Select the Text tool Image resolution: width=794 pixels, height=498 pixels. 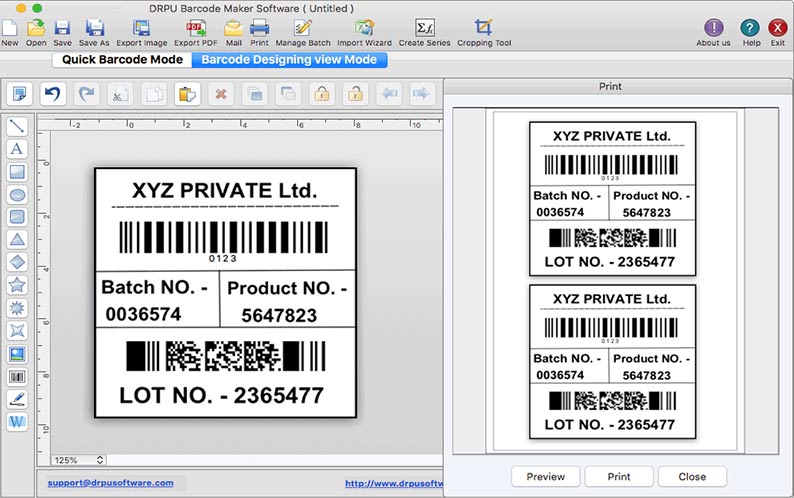17,149
